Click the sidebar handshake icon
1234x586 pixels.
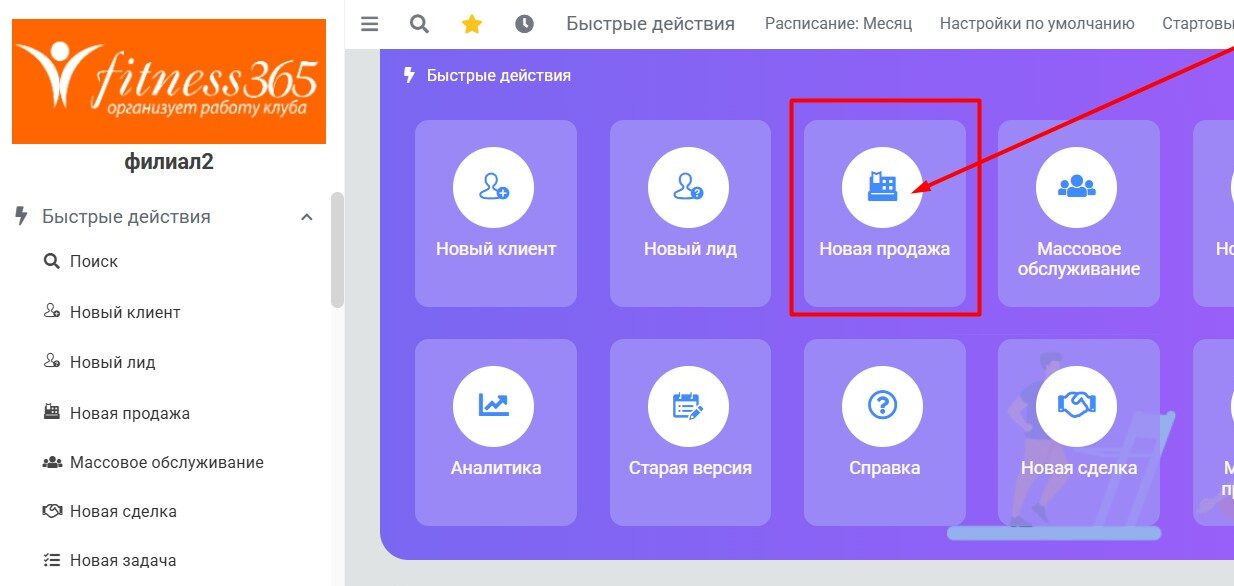point(52,511)
